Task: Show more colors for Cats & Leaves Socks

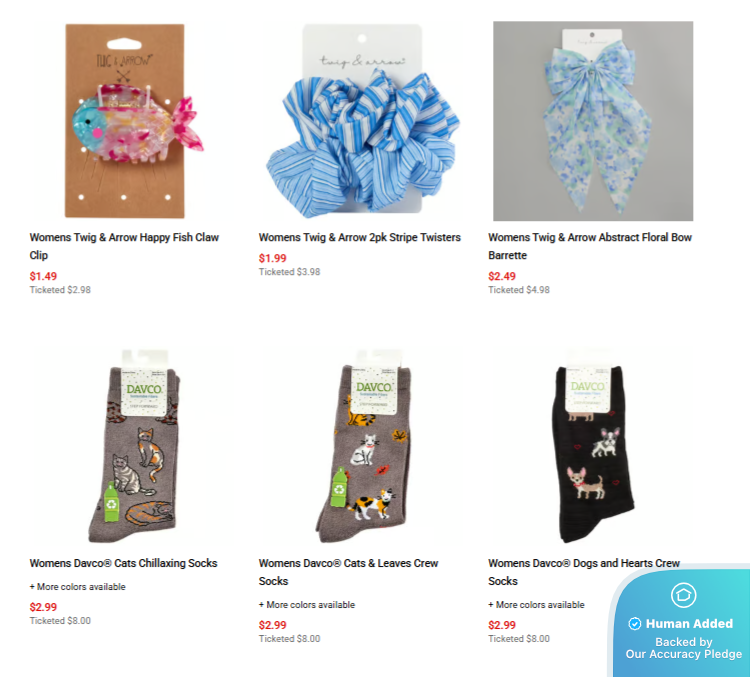Action: pos(307,605)
